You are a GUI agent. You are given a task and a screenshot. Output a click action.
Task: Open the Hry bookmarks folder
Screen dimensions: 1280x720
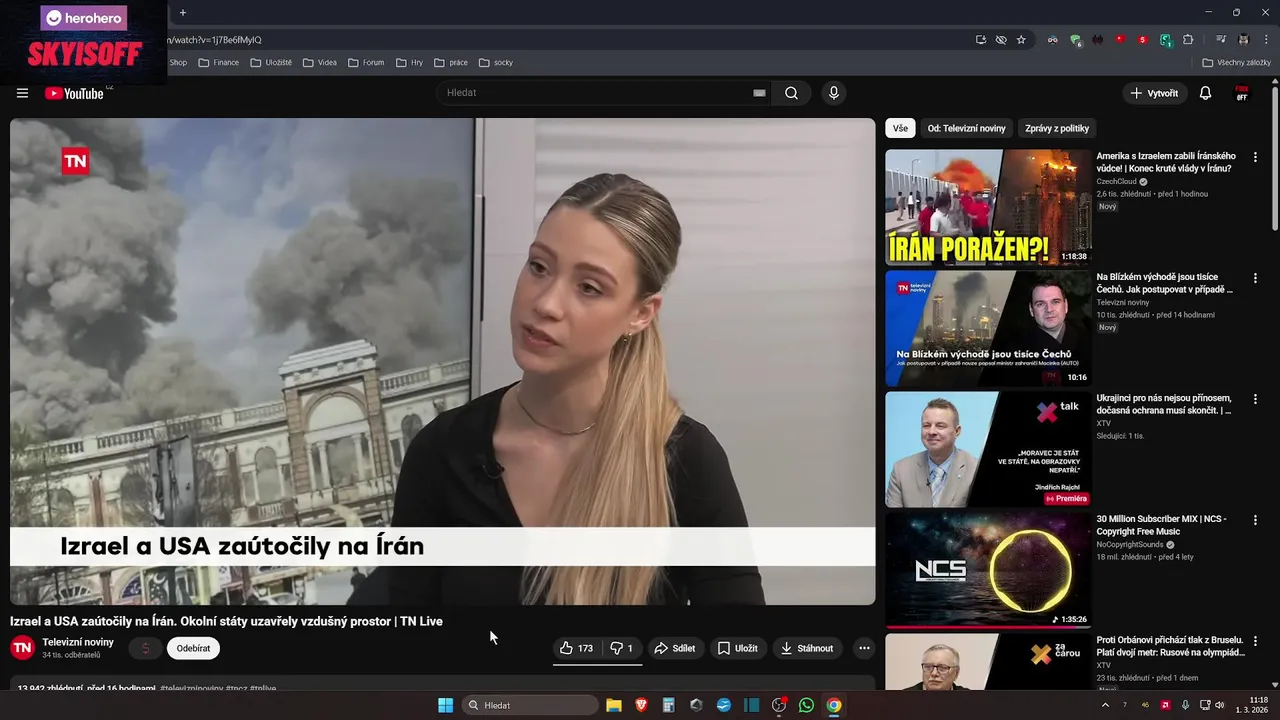[409, 62]
